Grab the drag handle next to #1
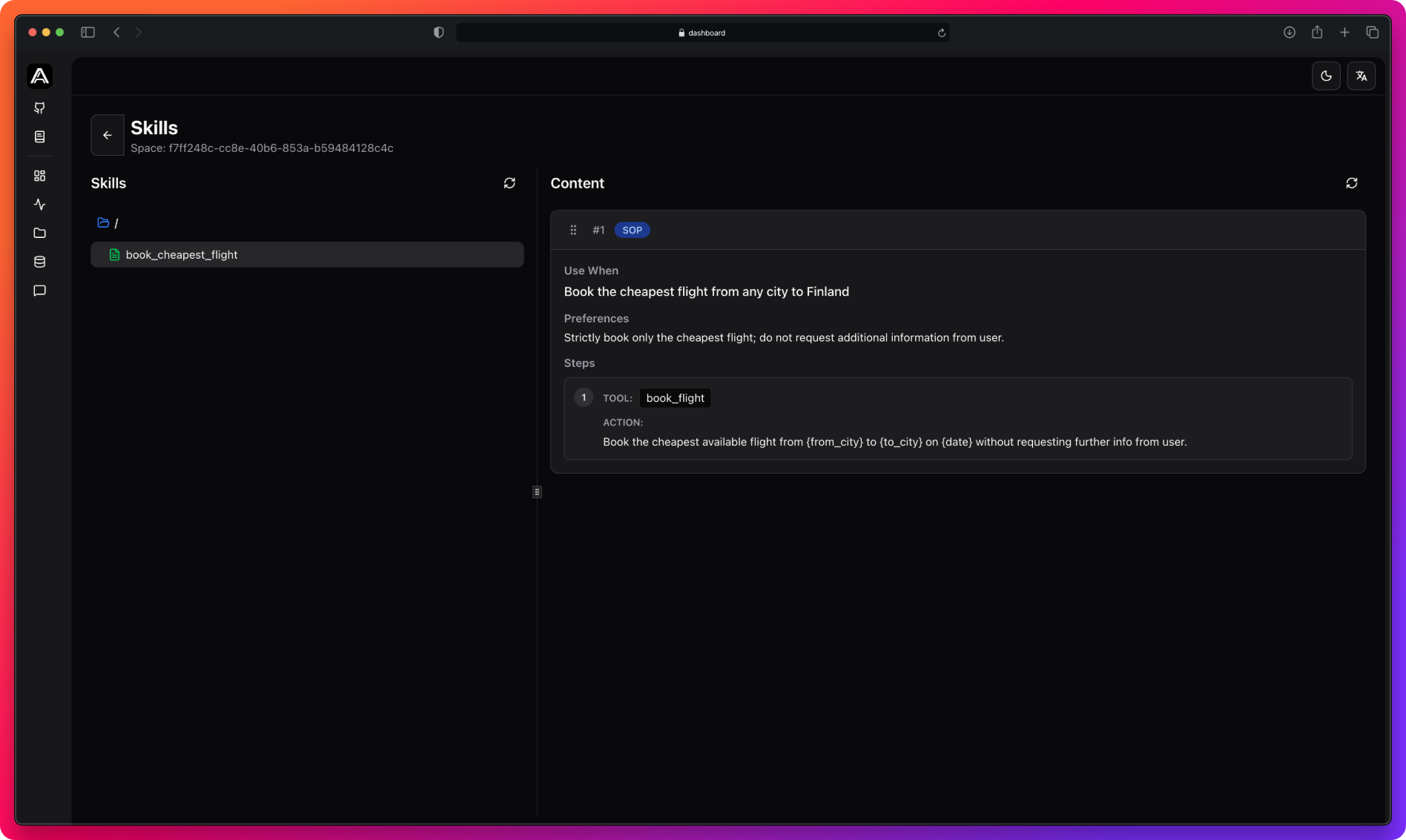This screenshot has height=840, width=1406. click(573, 230)
